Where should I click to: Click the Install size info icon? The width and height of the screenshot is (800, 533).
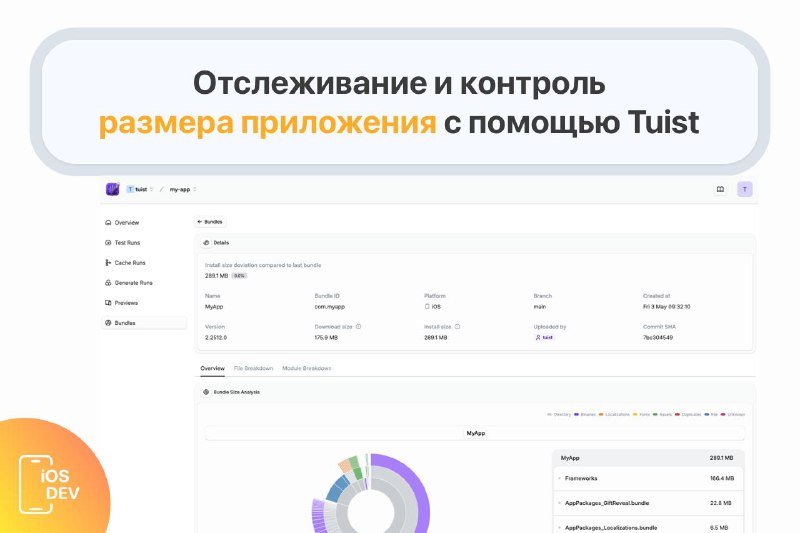(x=457, y=326)
